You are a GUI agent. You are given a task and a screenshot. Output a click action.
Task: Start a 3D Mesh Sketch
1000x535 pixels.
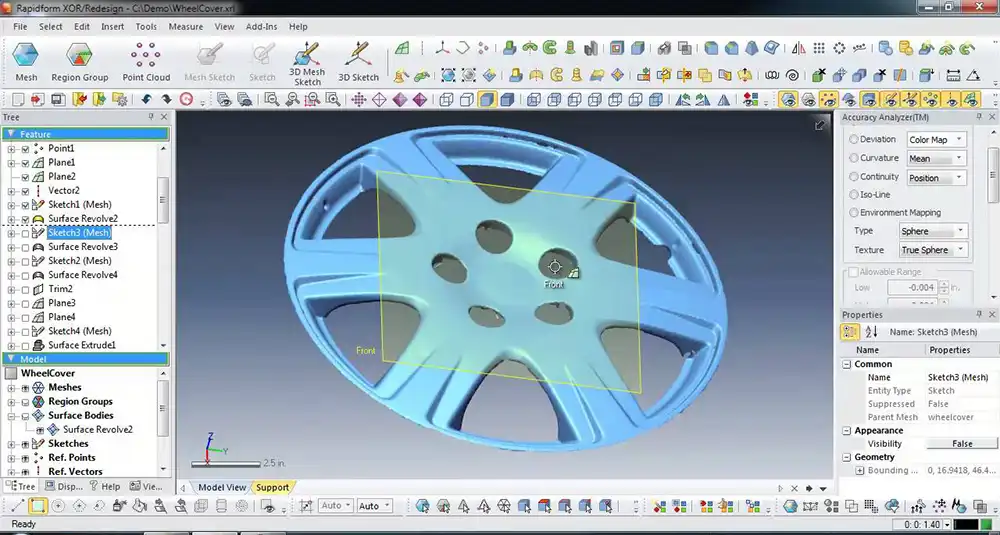[x=307, y=62]
